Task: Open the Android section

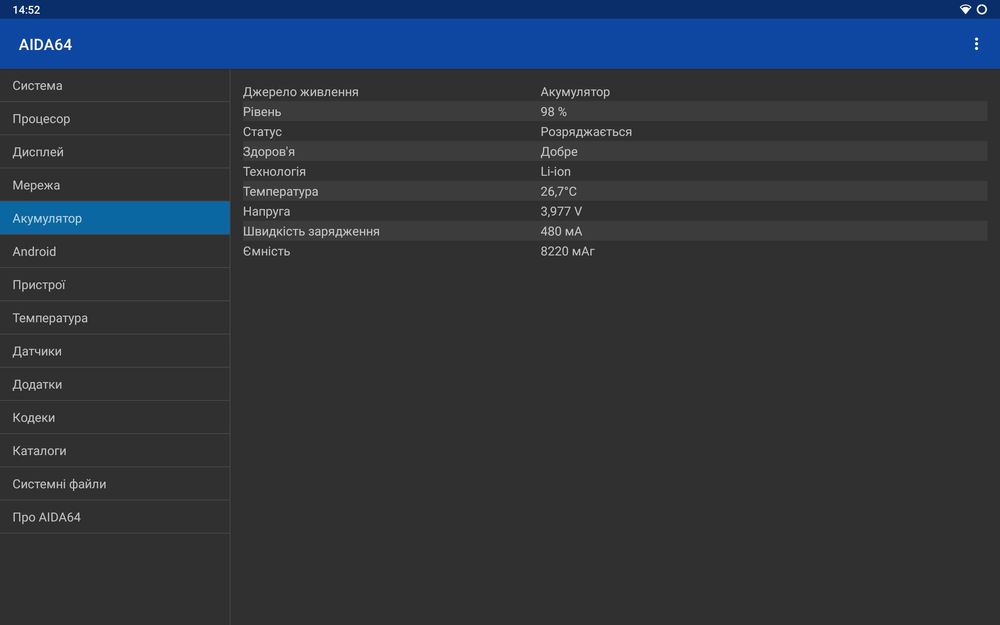Action: [x=115, y=251]
